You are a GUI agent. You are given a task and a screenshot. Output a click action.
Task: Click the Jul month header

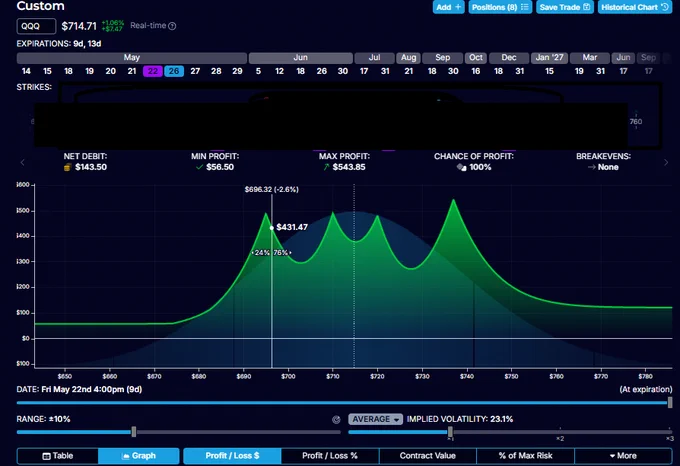pyautogui.click(x=374, y=58)
